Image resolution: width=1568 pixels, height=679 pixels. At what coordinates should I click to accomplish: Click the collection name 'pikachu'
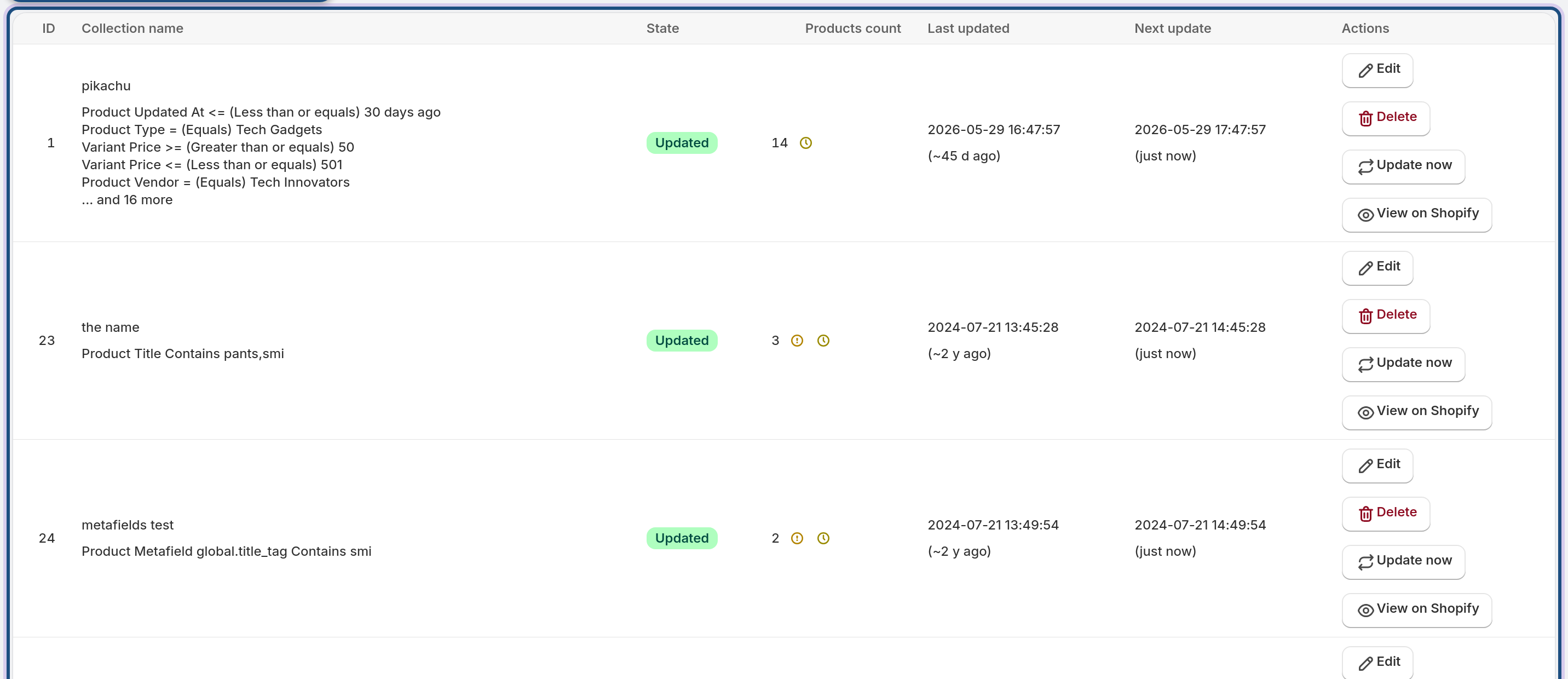[106, 86]
